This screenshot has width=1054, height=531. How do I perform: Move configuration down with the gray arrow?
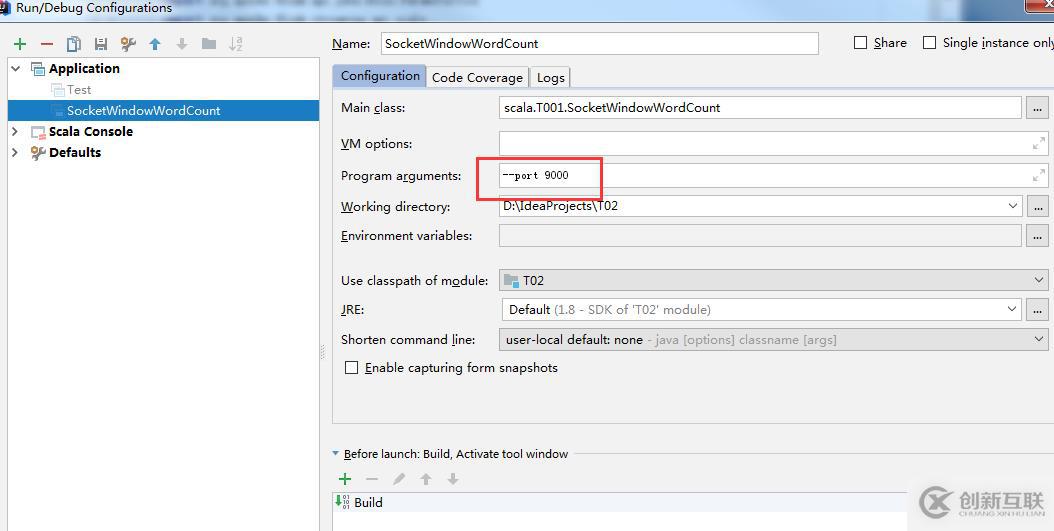182,44
